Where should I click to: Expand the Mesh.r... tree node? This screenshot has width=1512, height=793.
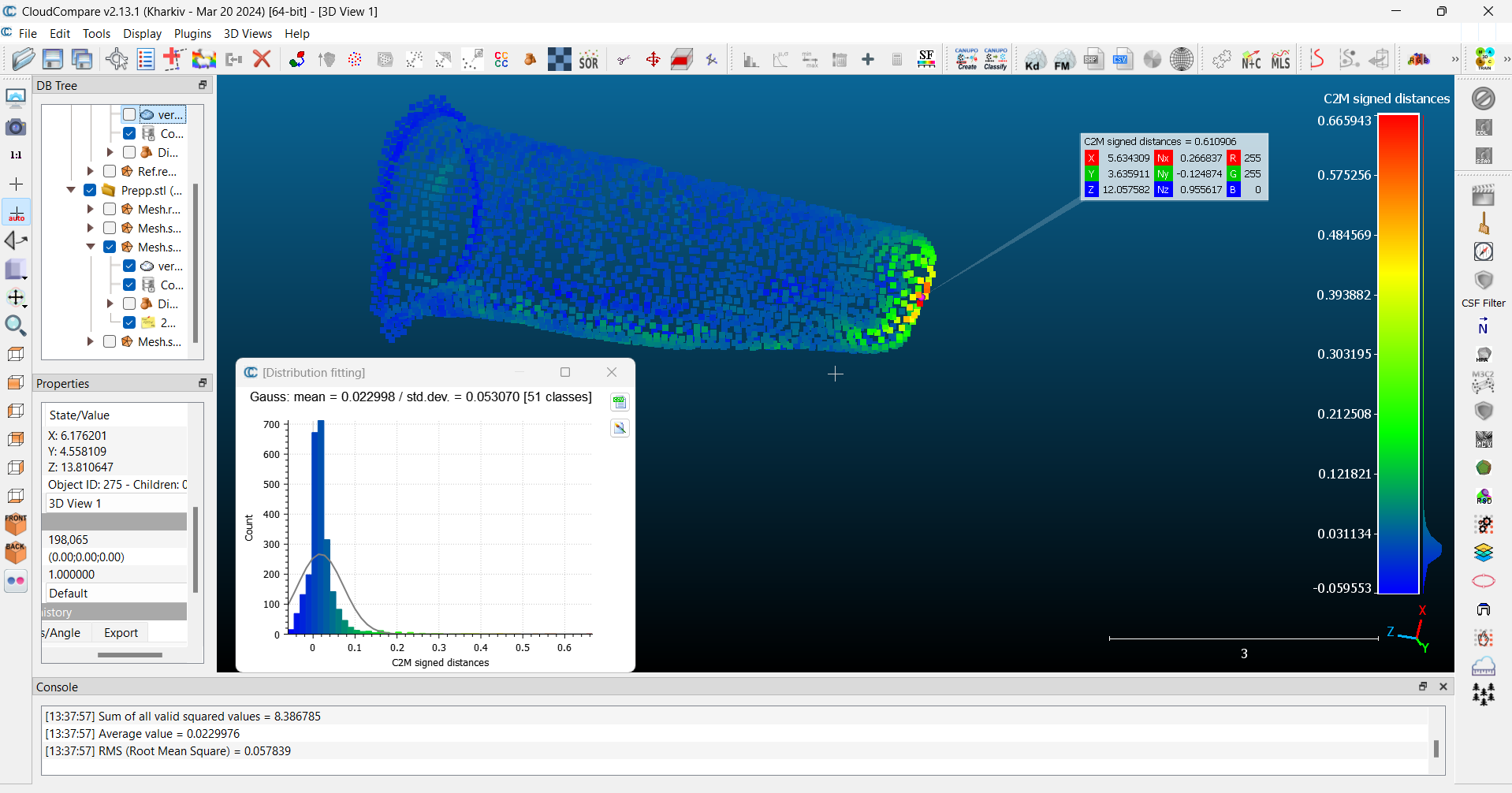point(91,209)
